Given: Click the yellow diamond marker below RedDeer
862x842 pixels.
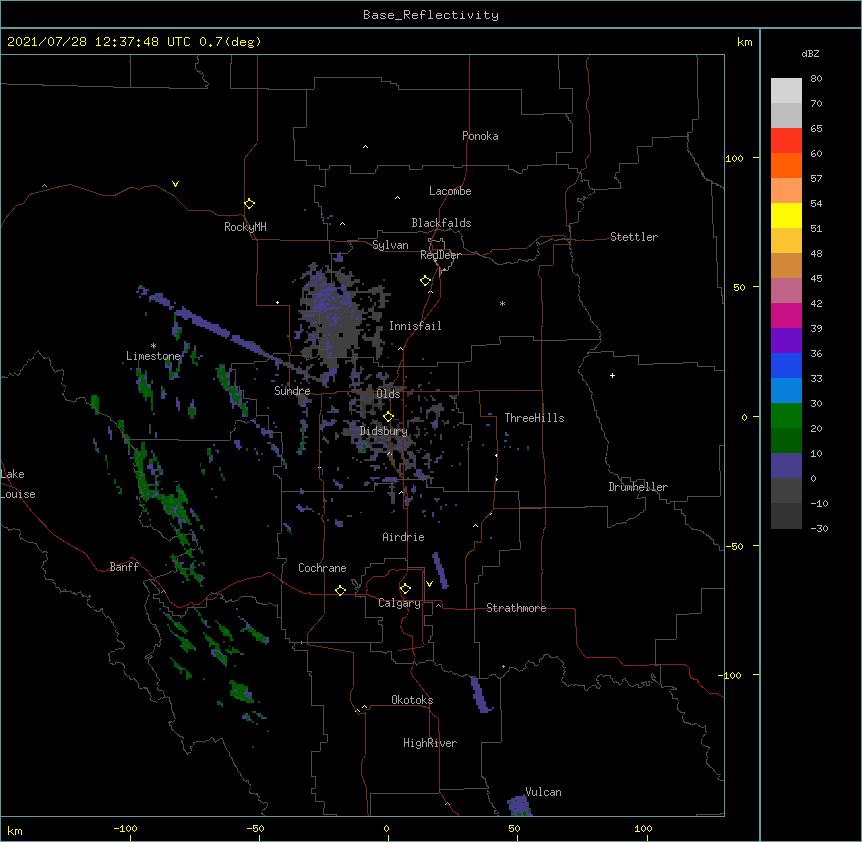Looking at the screenshot, I should [x=425, y=281].
